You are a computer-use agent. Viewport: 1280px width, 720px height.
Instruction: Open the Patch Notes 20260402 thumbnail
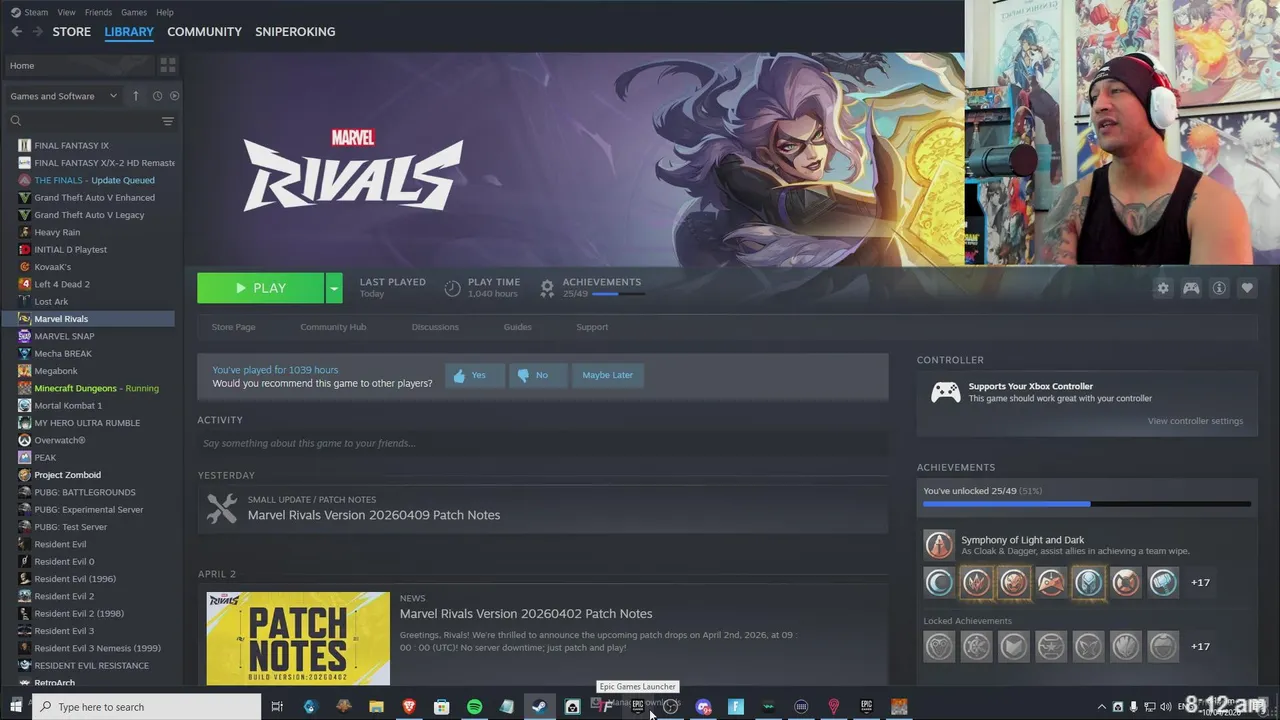(x=298, y=638)
